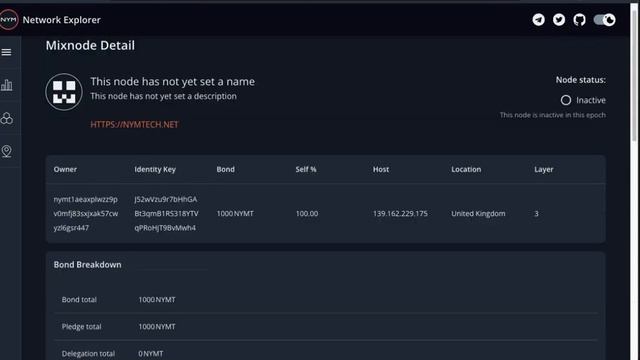
Task: Open the hamburger menu in sidebar
Action: click(x=7, y=52)
